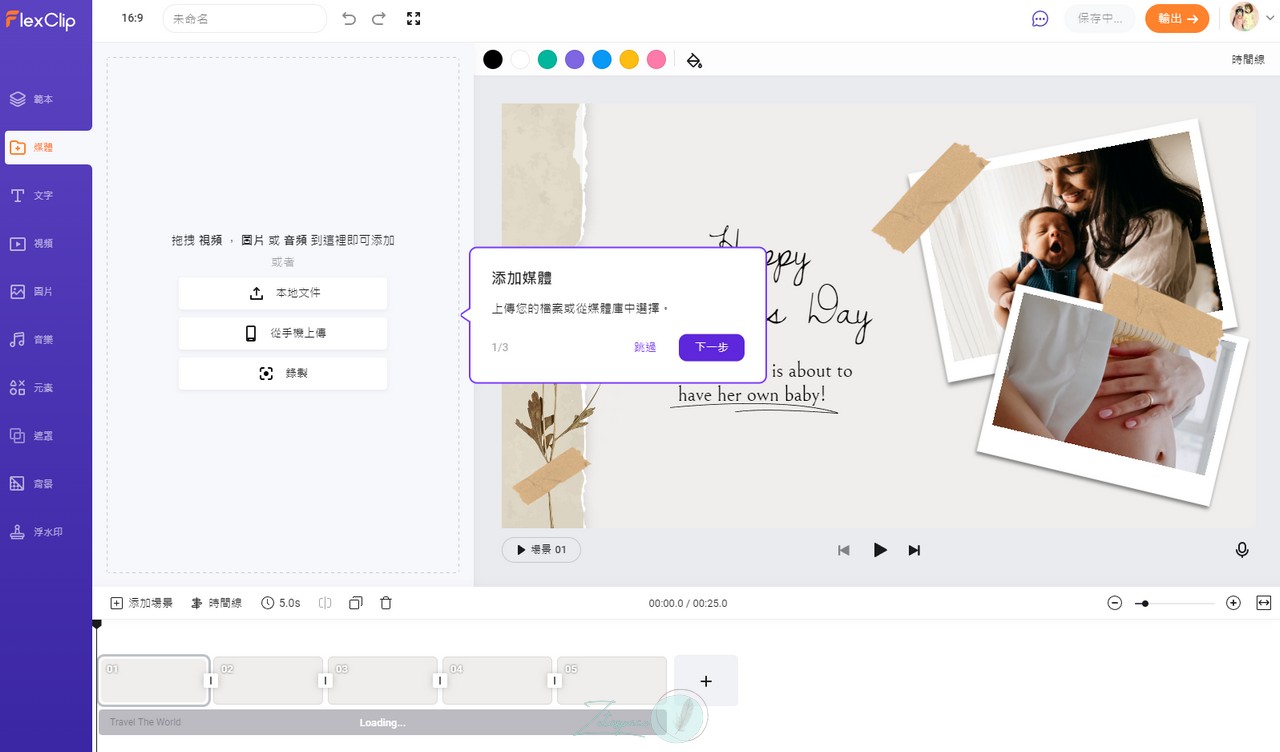The width and height of the screenshot is (1280, 752).
Task: Open the 遮罩 overlay sidebar tab
Action: point(46,435)
